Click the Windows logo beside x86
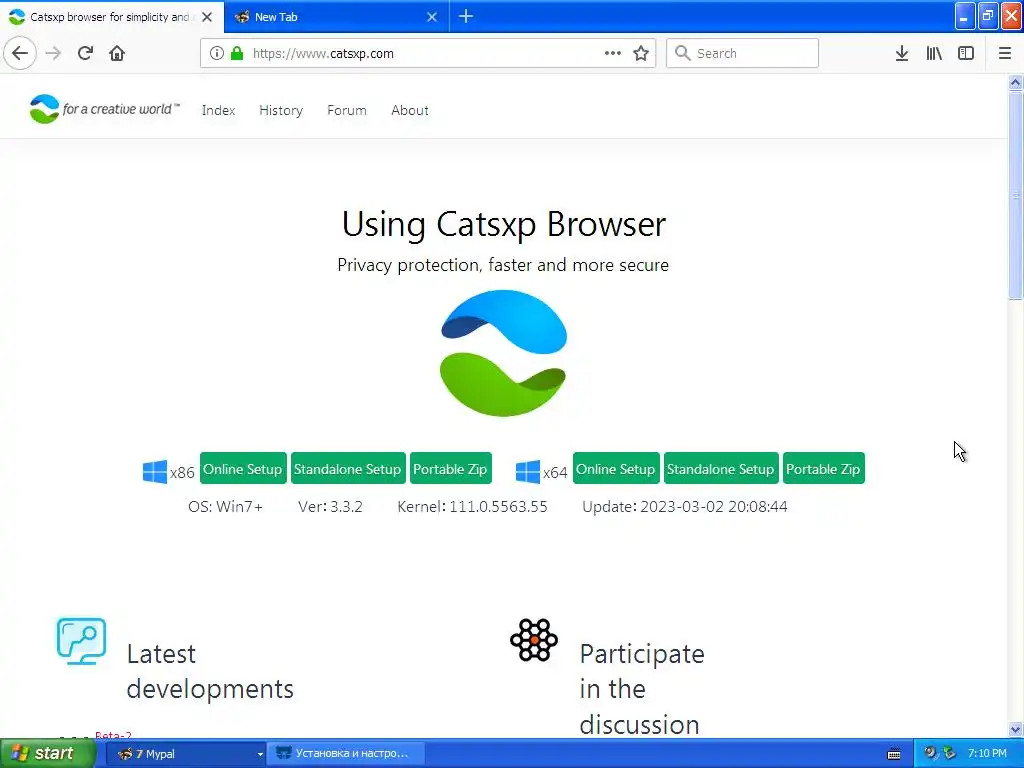 (x=155, y=472)
